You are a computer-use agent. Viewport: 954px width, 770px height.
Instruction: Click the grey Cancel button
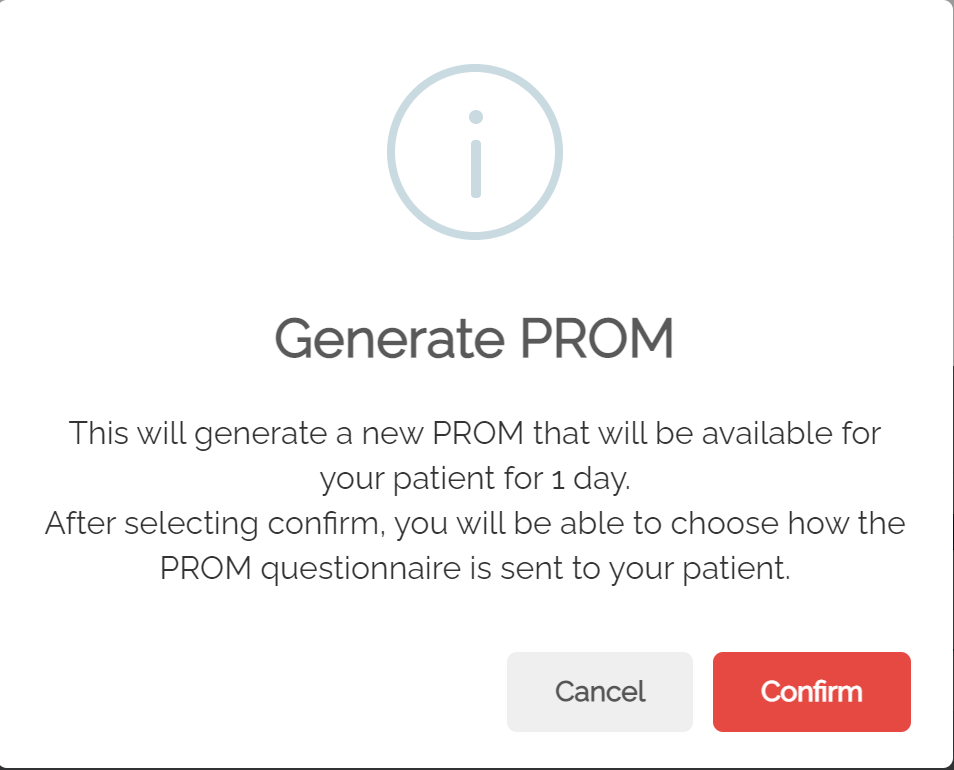599,692
